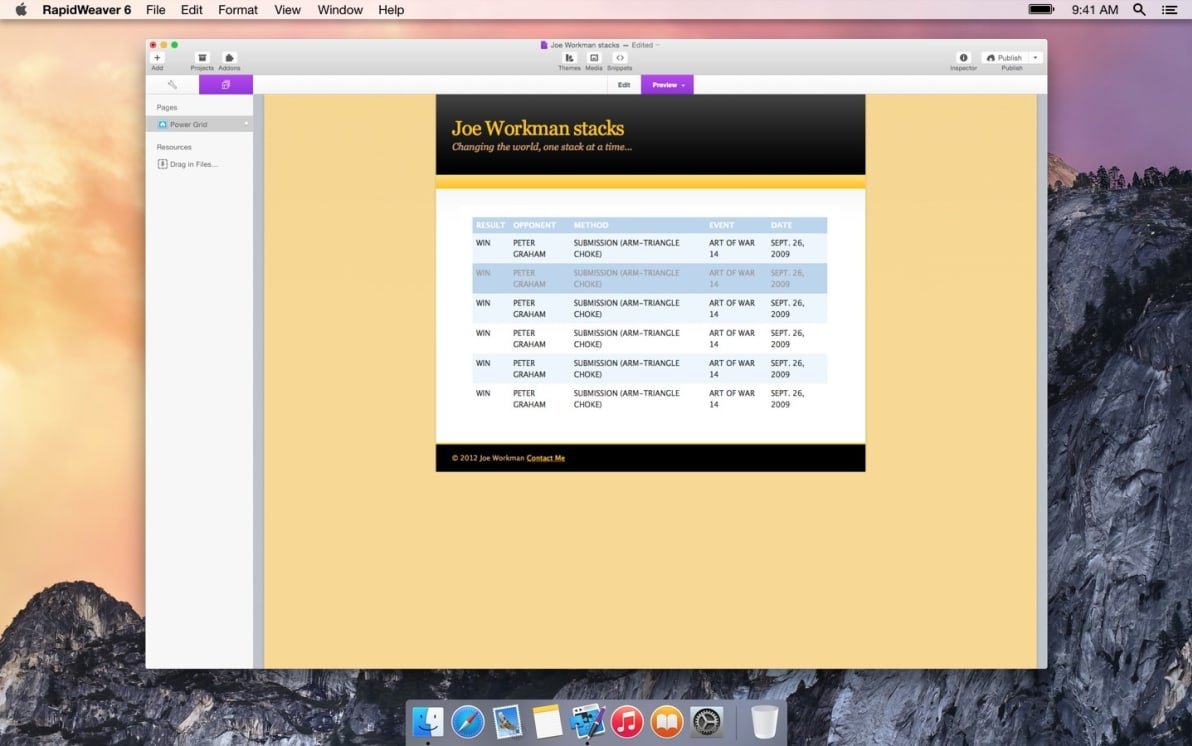Open System Preferences from the Dock

[x=706, y=722]
